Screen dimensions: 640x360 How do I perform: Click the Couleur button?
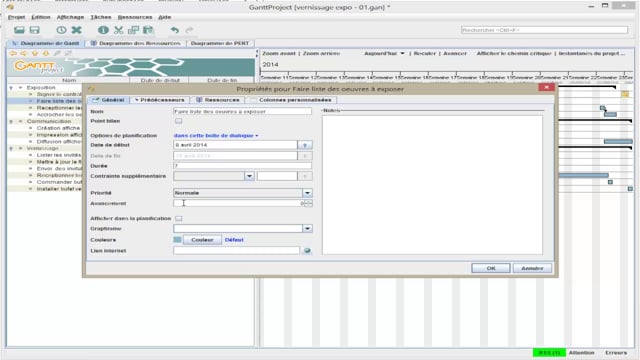click(202, 240)
